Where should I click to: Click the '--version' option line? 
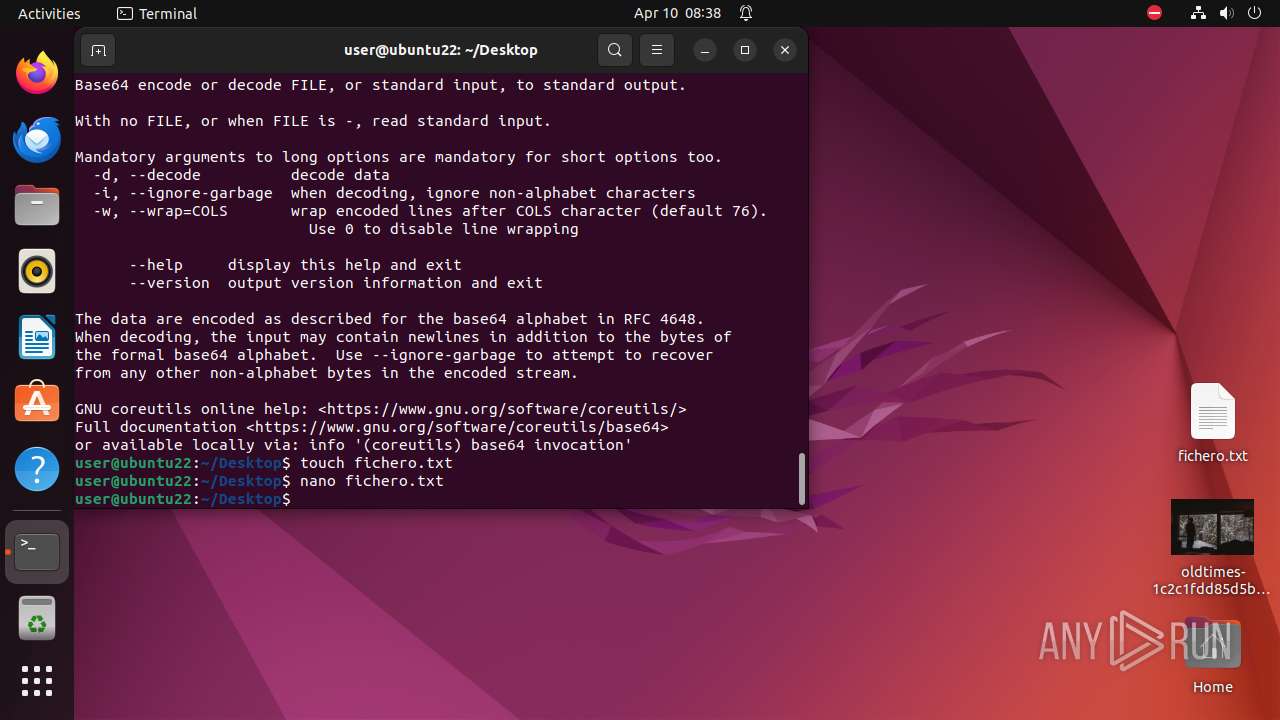tap(336, 283)
